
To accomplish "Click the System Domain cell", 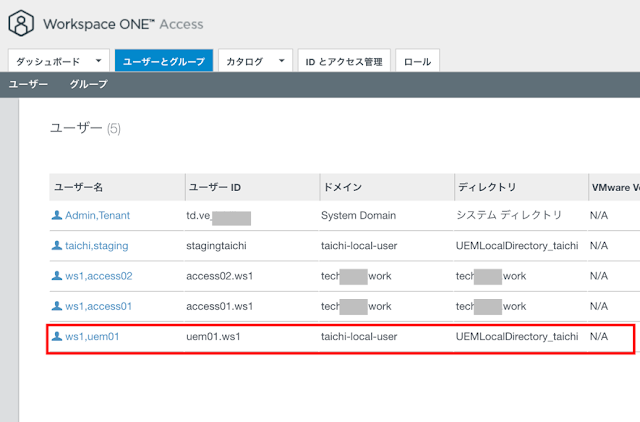I will [x=358, y=215].
